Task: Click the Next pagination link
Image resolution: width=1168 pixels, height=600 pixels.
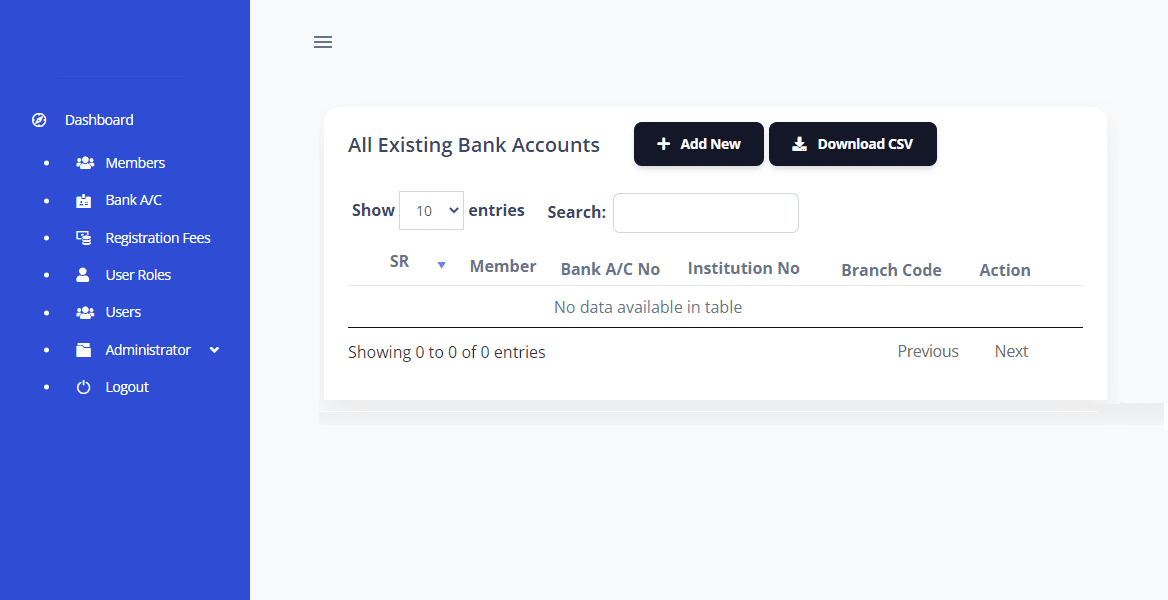Action: [x=1011, y=351]
